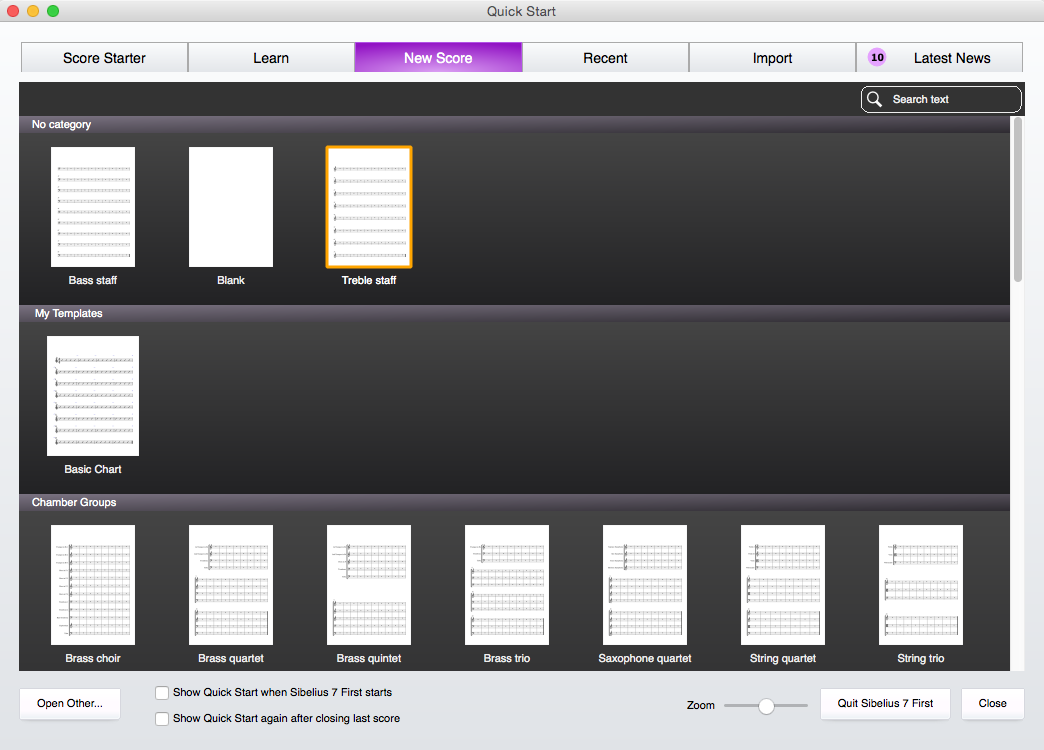Select the Bass staff template thumbnail
1044x750 pixels.
point(93,207)
